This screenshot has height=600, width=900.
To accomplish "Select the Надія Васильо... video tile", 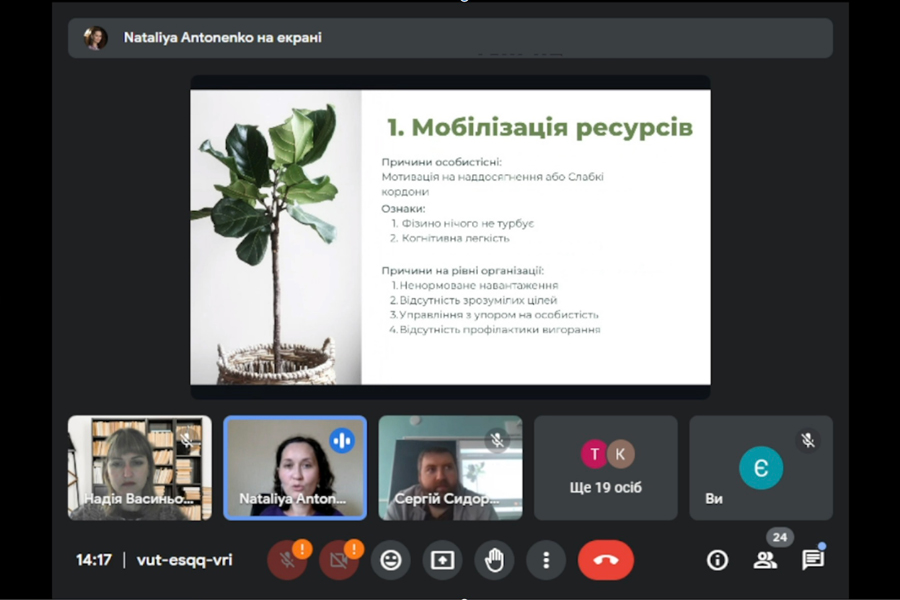I will pyautogui.click(x=139, y=468).
